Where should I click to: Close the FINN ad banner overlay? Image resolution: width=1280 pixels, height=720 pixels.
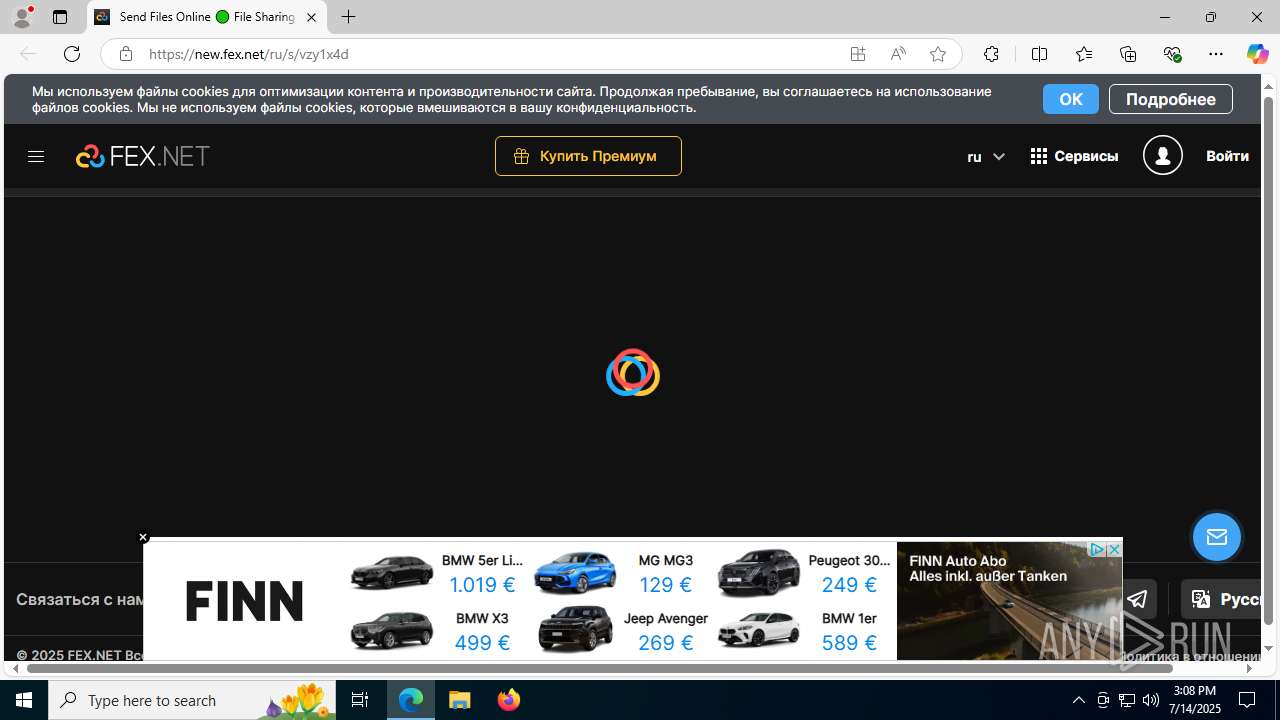(x=143, y=537)
